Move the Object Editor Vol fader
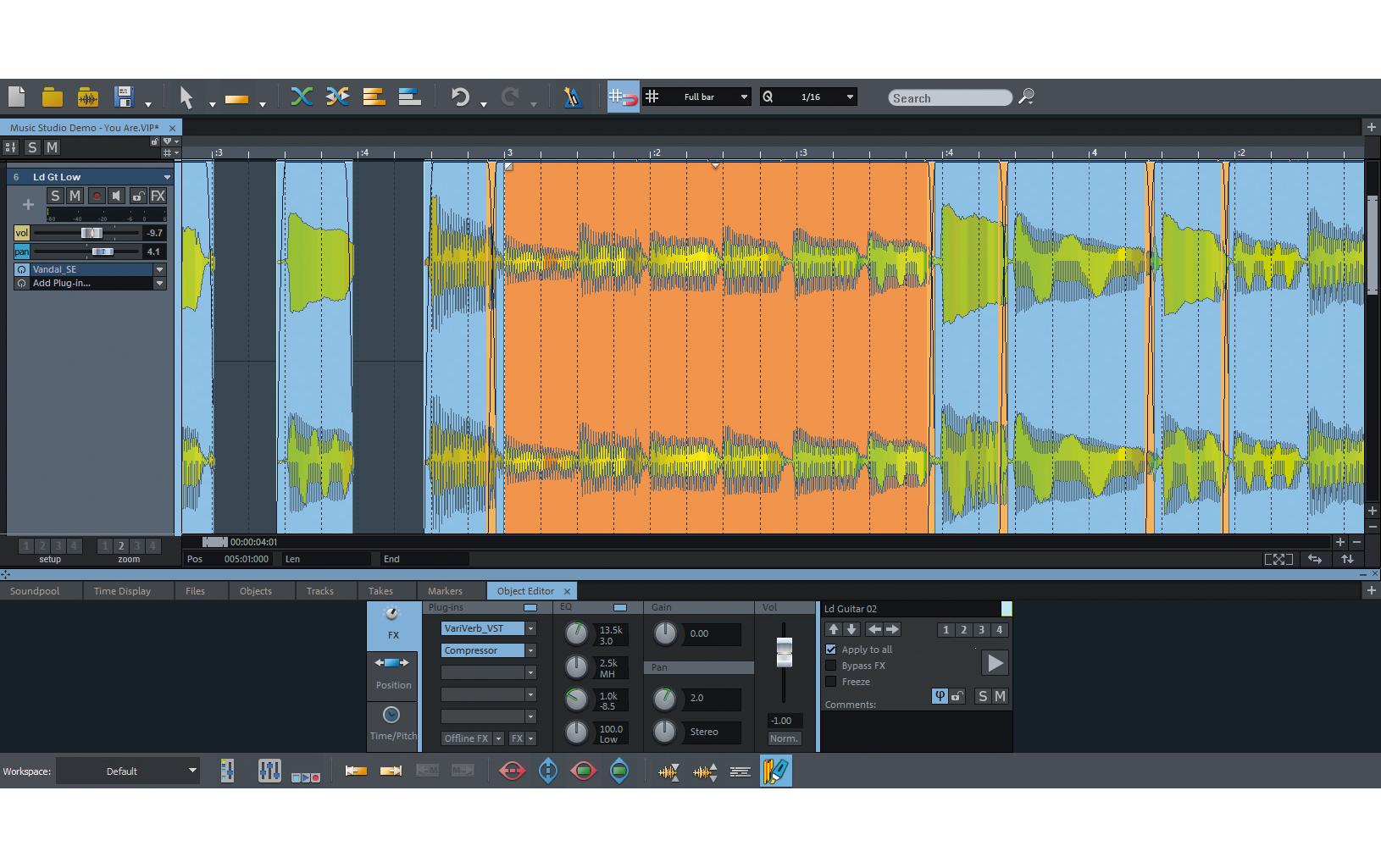The width and height of the screenshot is (1381, 868). click(x=784, y=652)
